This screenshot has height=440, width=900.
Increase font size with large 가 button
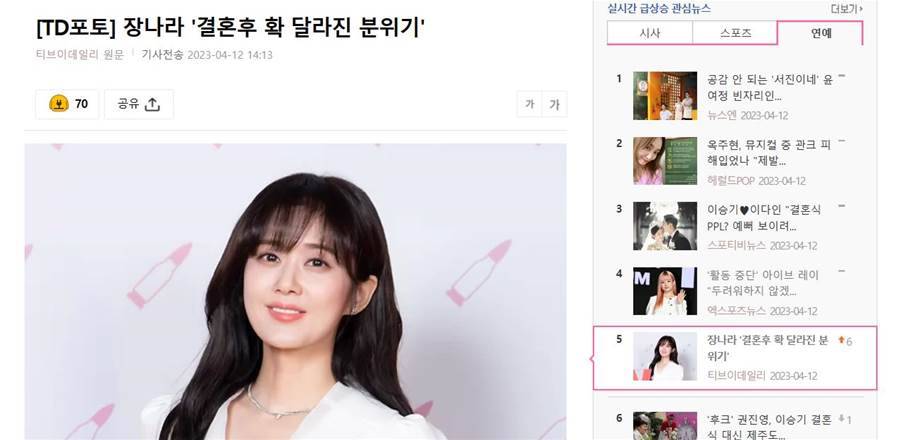click(x=554, y=104)
